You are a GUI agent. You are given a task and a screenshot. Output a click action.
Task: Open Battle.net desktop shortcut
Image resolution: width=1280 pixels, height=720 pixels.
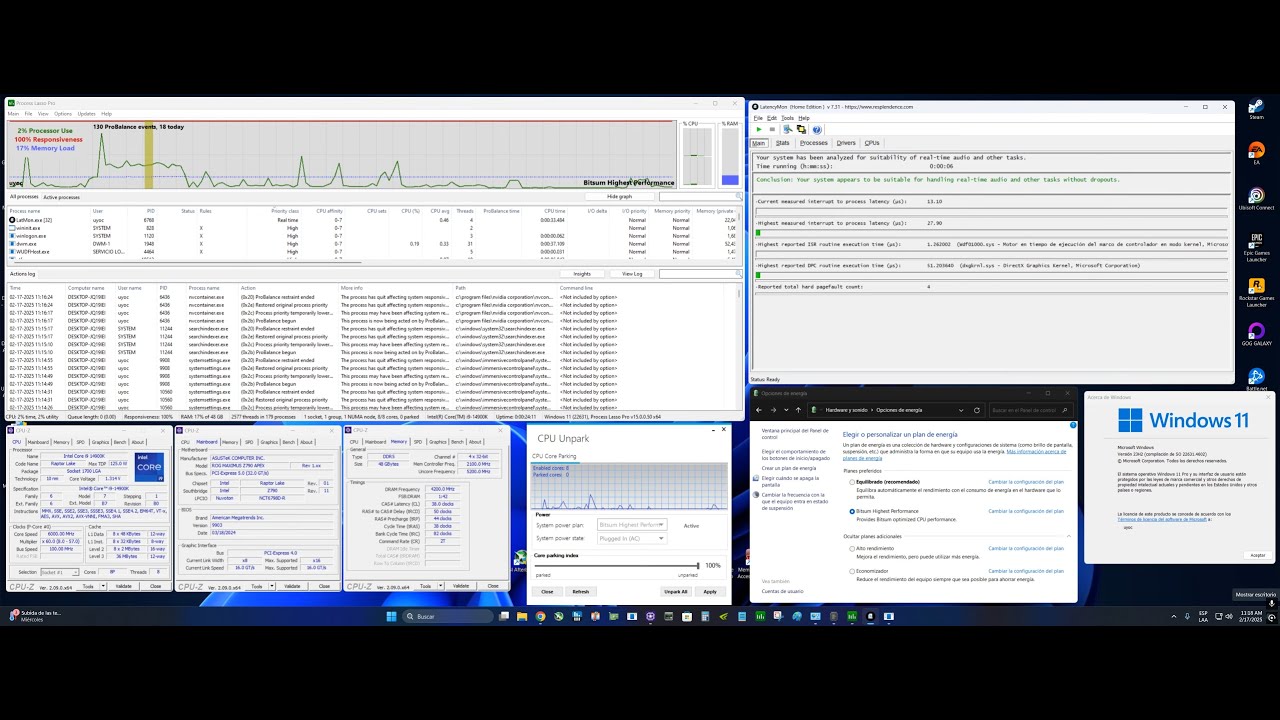pyautogui.click(x=1256, y=380)
